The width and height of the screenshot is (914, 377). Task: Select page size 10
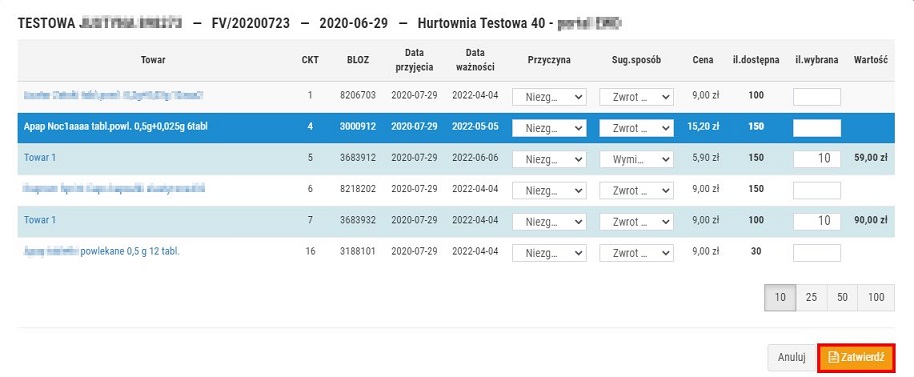[x=780, y=297]
